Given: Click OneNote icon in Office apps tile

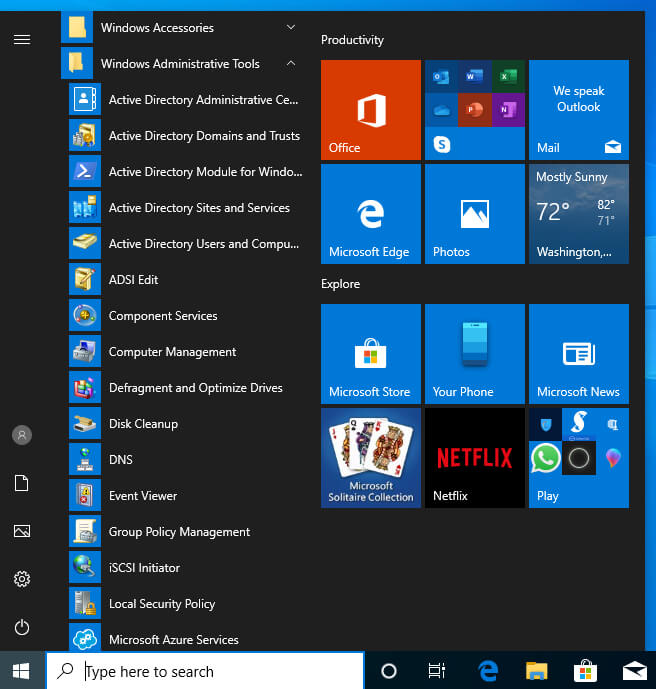Looking at the screenshot, I should click(508, 110).
